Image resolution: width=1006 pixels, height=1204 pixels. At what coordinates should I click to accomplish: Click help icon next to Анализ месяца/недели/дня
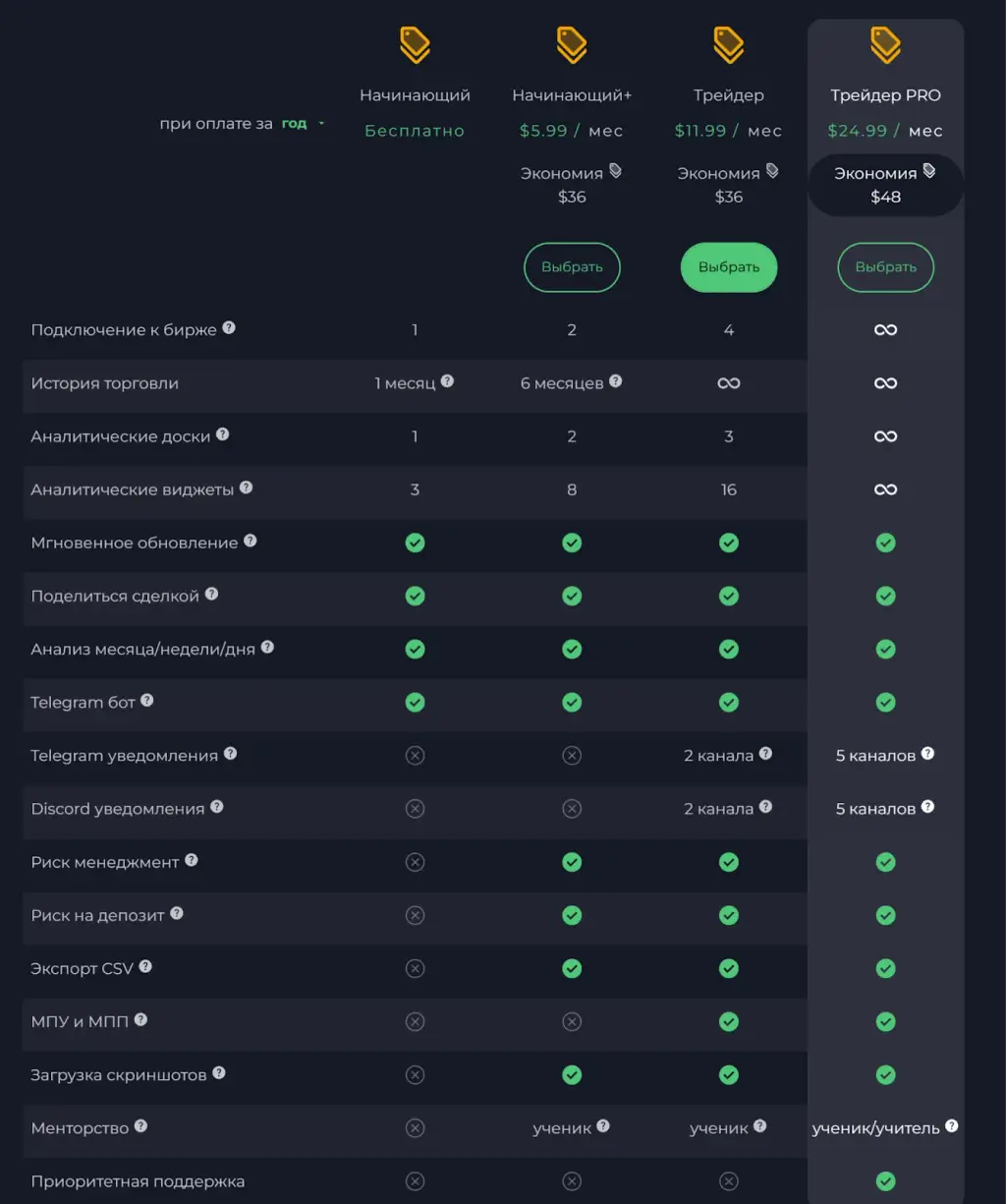pos(267,648)
